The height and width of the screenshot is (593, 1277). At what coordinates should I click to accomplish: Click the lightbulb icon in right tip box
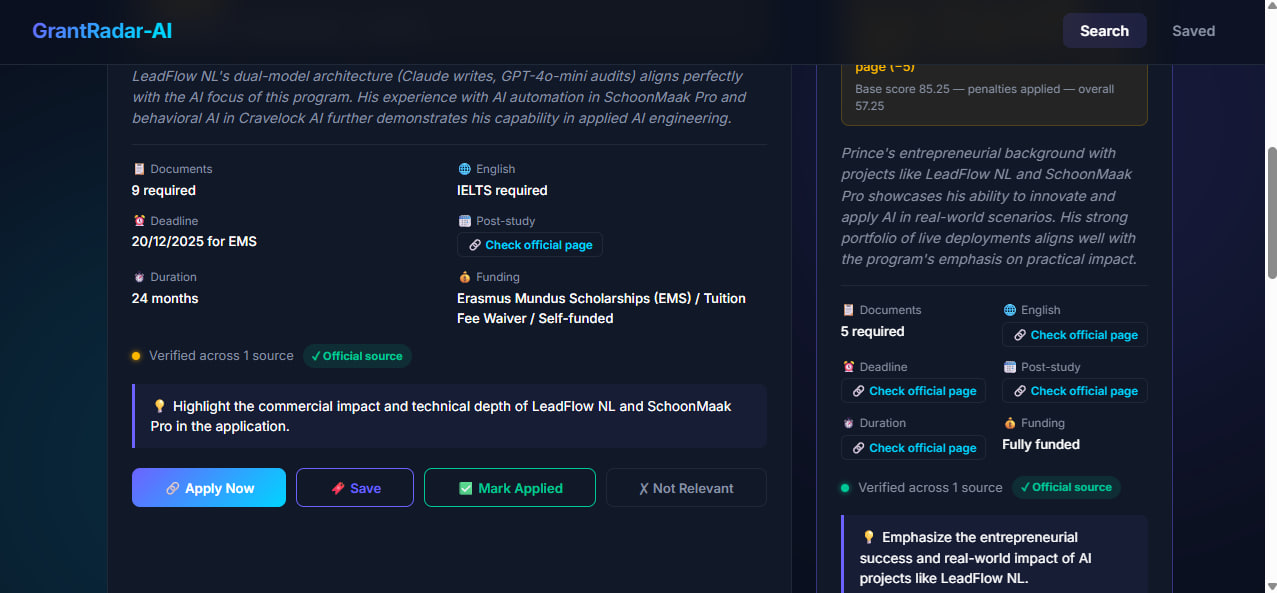point(868,537)
